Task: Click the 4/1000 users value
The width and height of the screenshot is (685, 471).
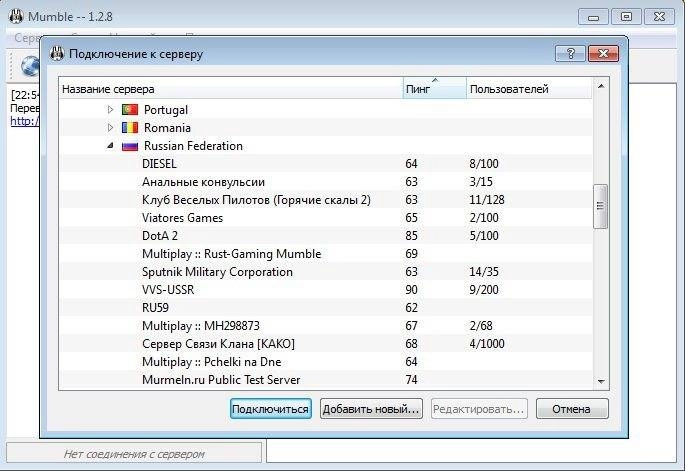Action: click(x=487, y=343)
